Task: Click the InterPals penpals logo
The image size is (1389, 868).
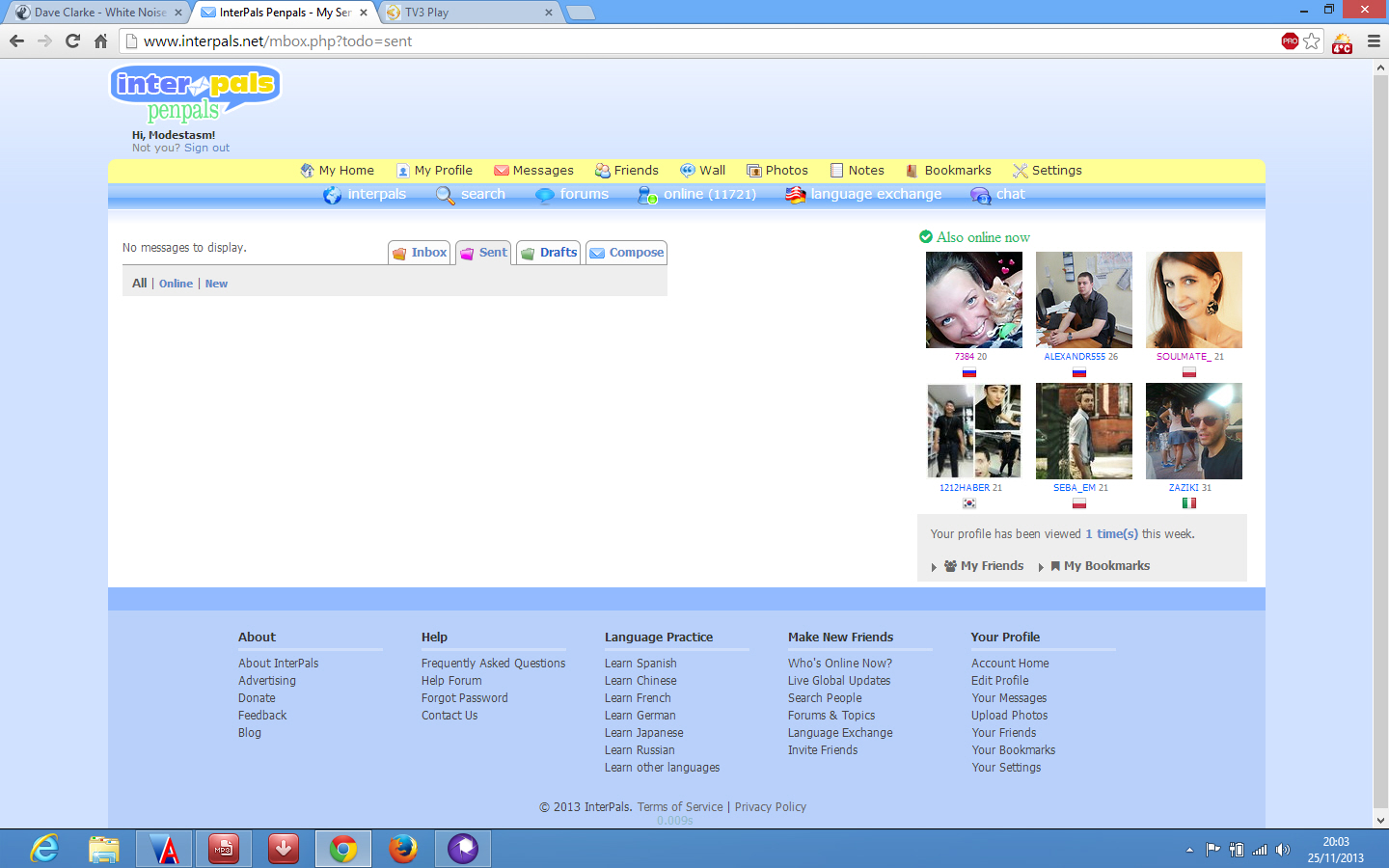Action: coord(195,95)
